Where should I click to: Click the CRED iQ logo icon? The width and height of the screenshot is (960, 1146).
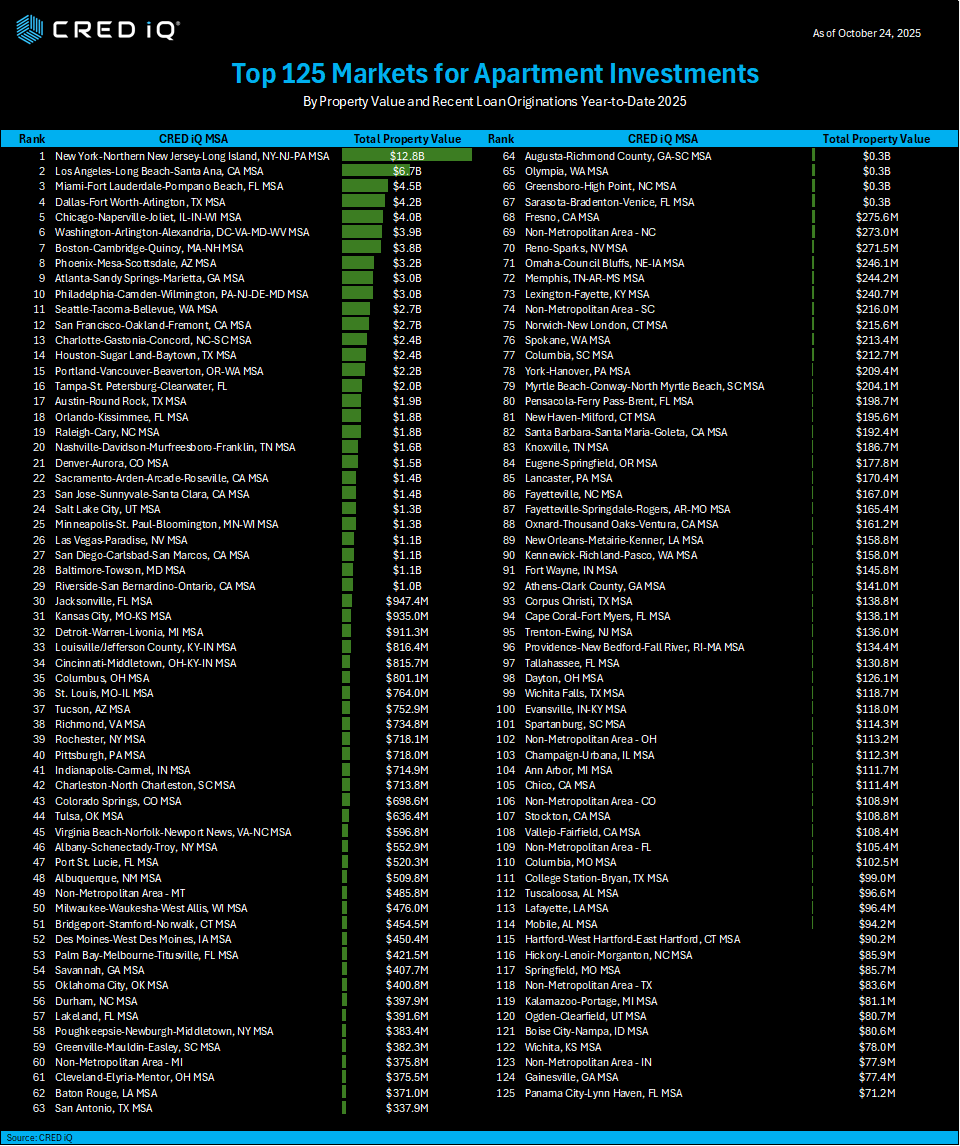(x=30, y=29)
